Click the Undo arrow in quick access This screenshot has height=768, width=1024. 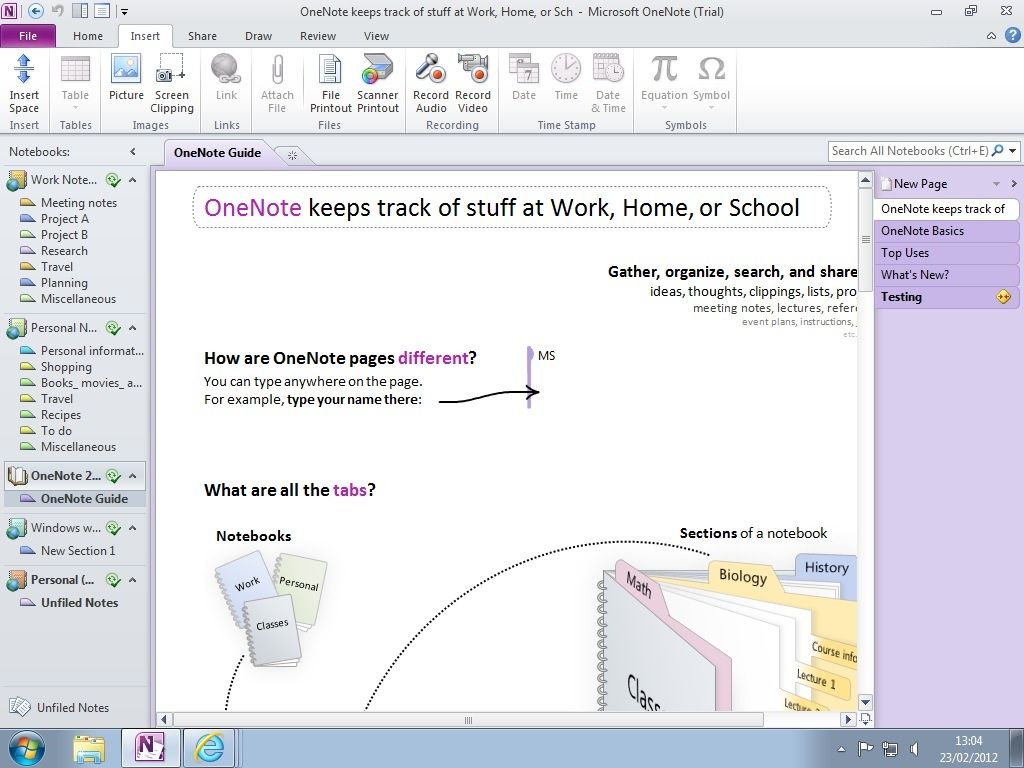pyautogui.click(x=57, y=10)
